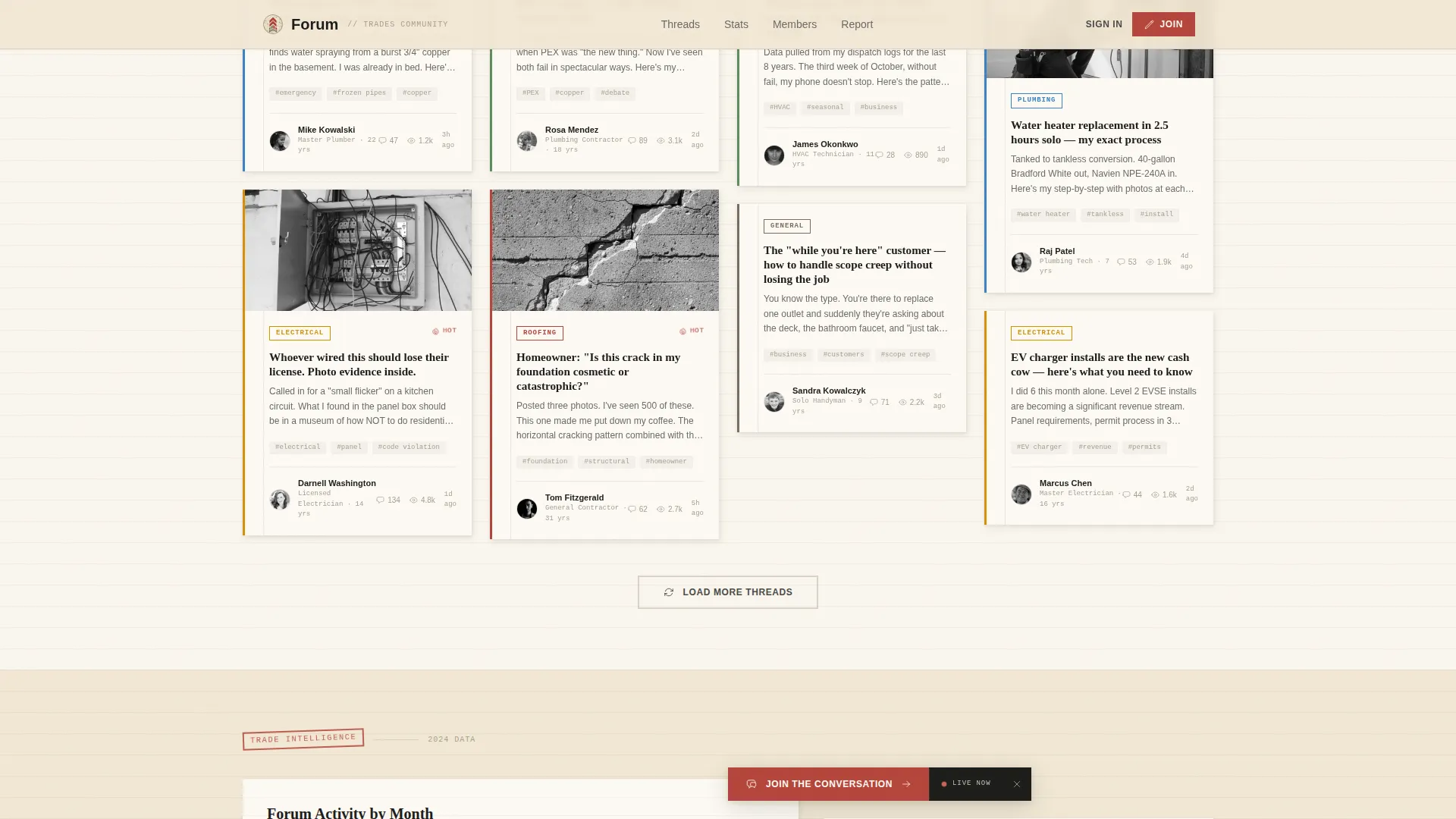Screen dimensions: 1456x819
Task: Click the arrow icon on Join the Conversation
Action: 906,784
